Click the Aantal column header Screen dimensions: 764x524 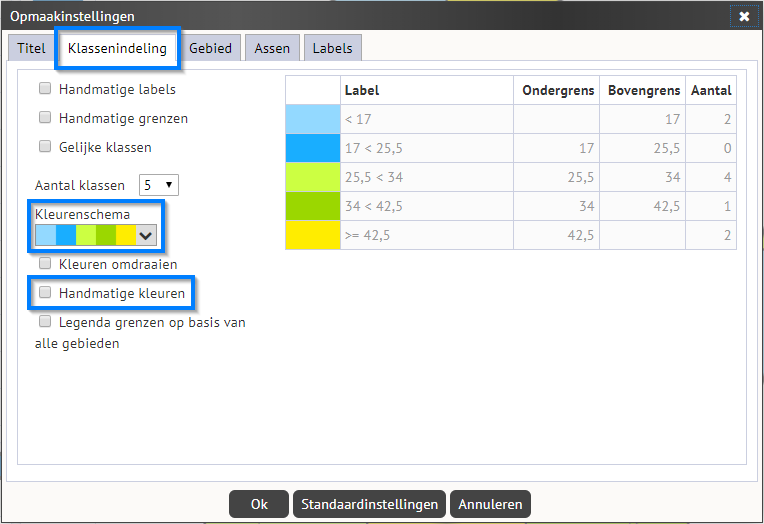point(711,90)
